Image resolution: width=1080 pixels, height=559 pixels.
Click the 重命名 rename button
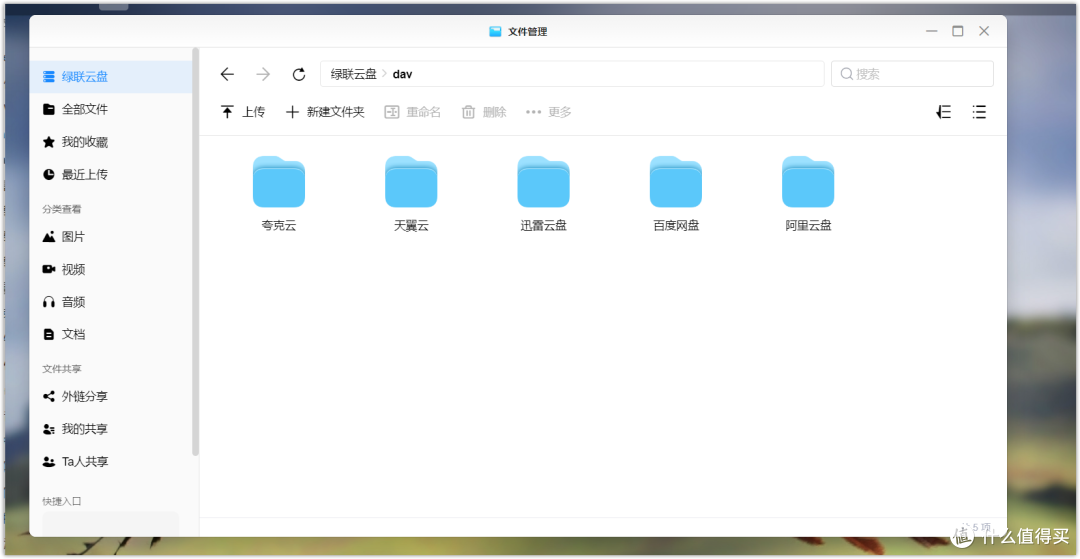point(413,112)
